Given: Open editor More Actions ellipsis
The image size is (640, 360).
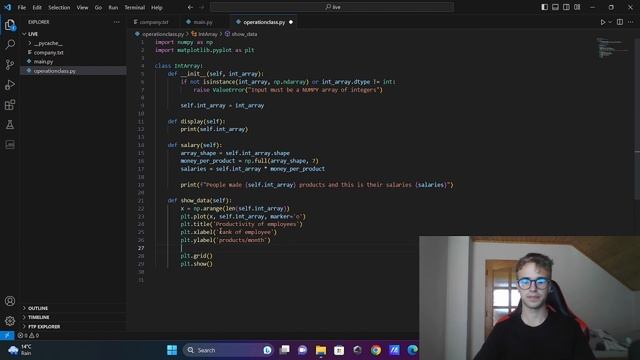Looking at the screenshot, I should tap(631, 22).
